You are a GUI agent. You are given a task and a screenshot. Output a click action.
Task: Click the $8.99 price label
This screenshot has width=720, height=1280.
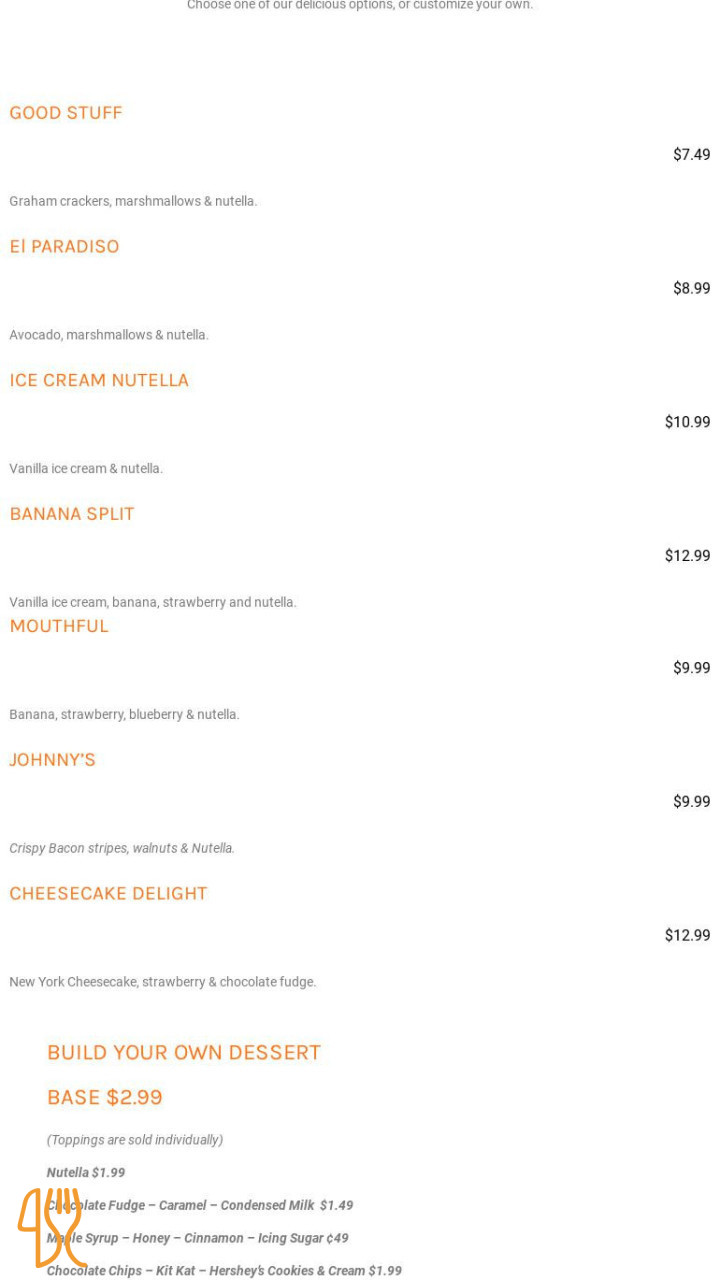tap(691, 289)
